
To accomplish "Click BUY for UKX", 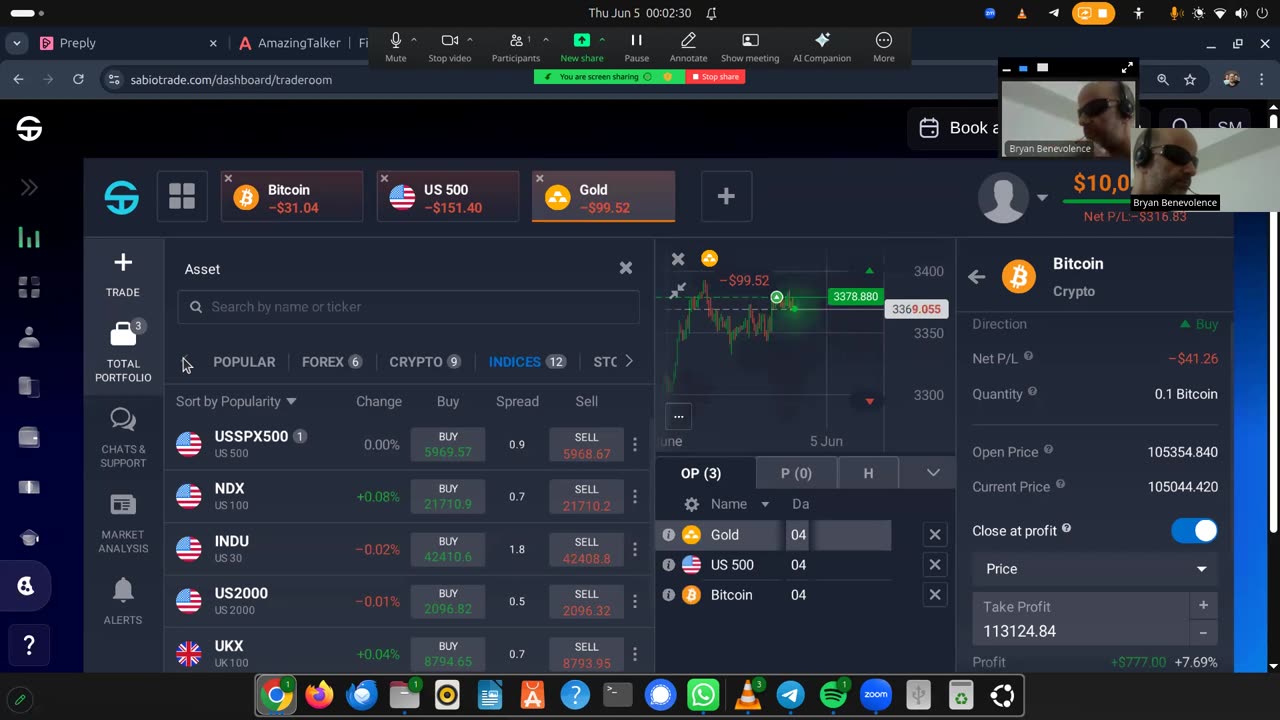I will [448, 653].
